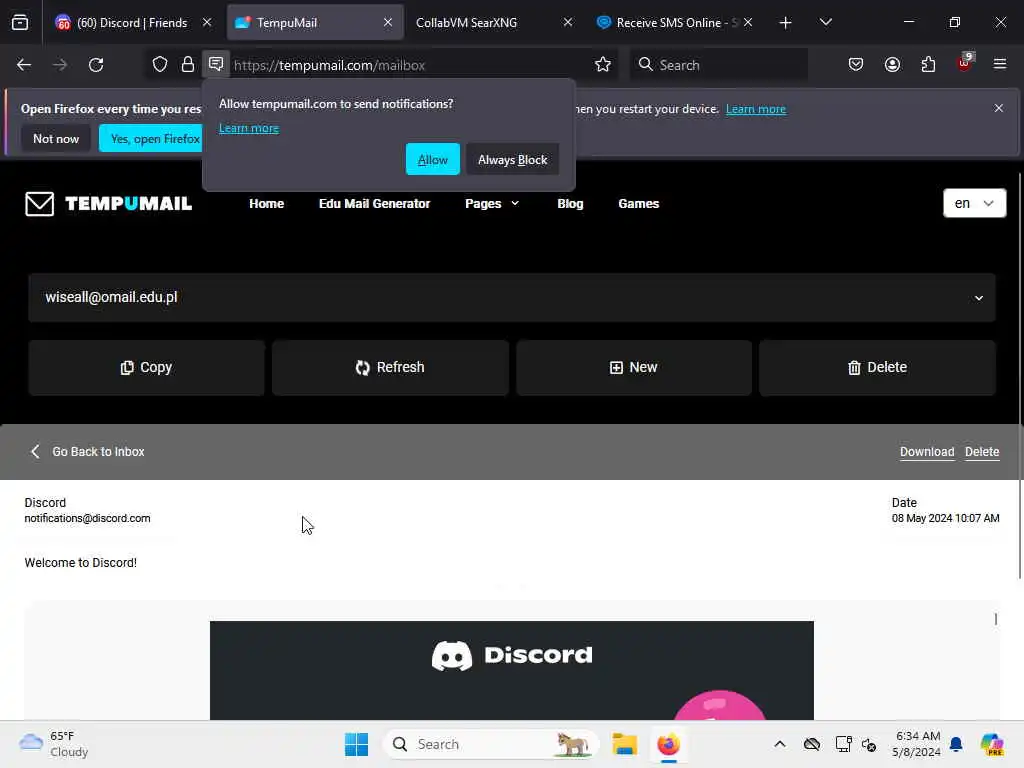Close the Discord Friends tab
This screenshot has width=1024, height=768.
click(x=207, y=22)
